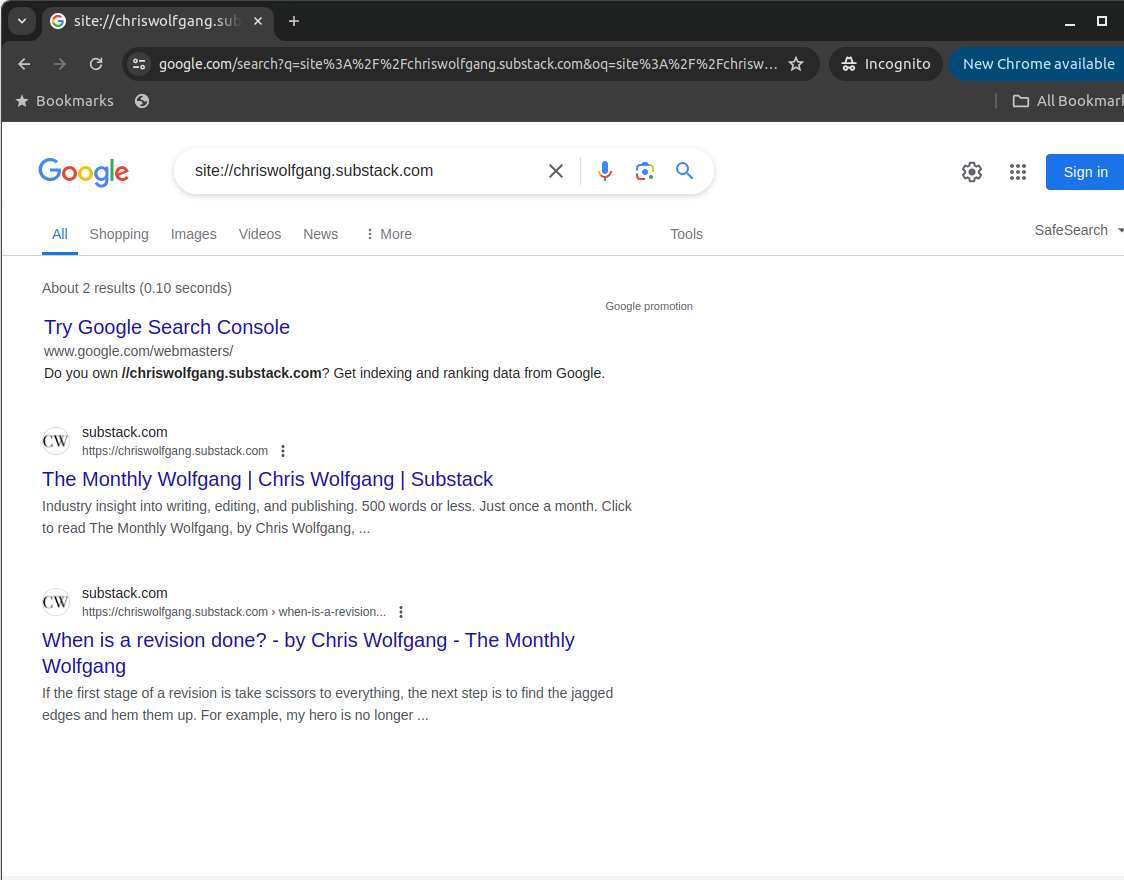Click the Incognito mode indicator

(x=885, y=63)
